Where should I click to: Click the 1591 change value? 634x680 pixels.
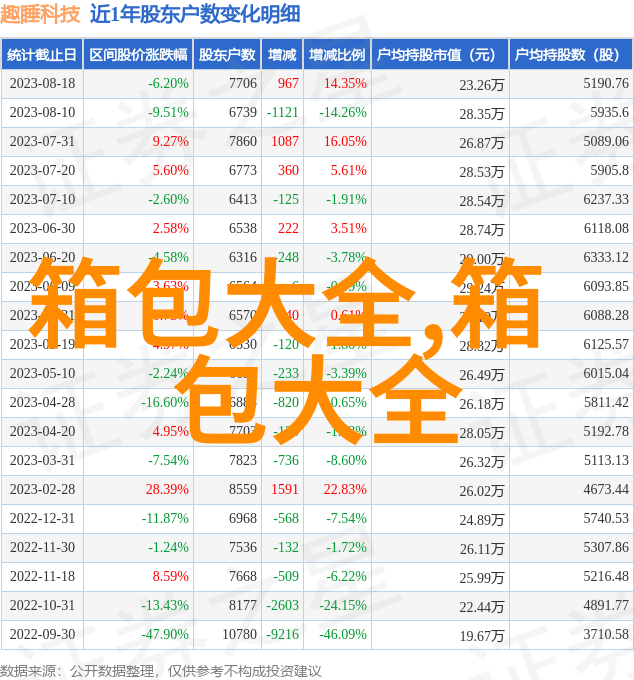pyautogui.click(x=285, y=490)
